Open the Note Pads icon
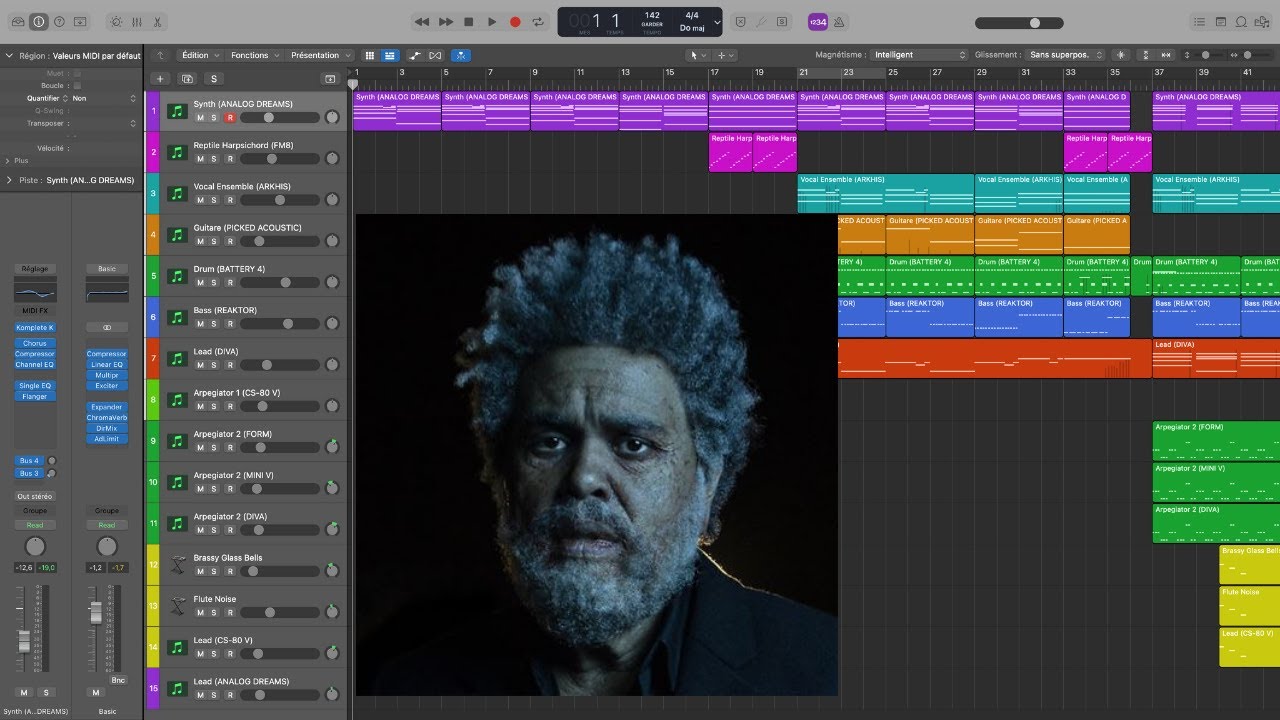This screenshot has height=720, width=1280. point(1221,21)
